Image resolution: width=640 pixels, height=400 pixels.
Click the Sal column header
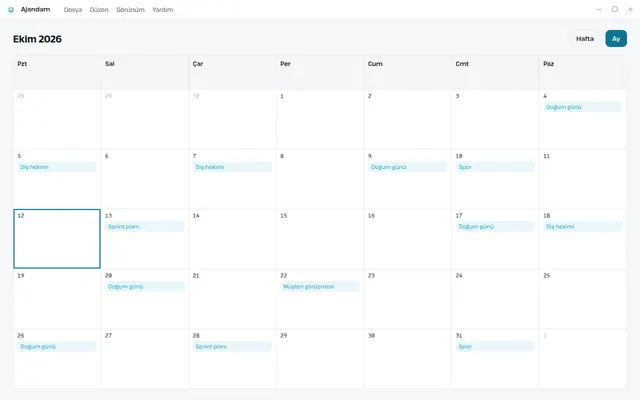click(x=144, y=73)
